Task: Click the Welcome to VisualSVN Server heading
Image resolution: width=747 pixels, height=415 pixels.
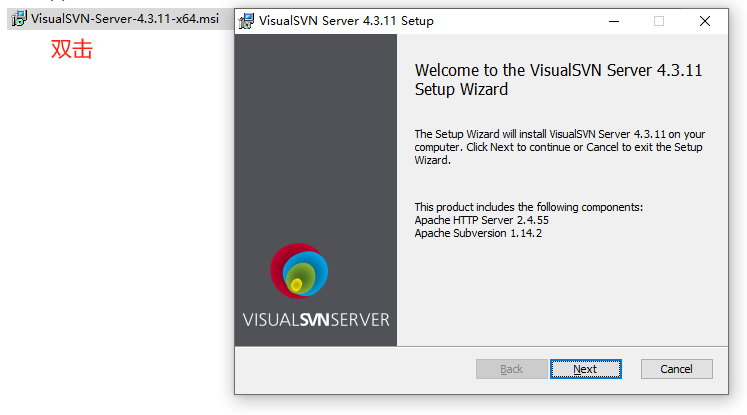Action: [x=558, y=80]
